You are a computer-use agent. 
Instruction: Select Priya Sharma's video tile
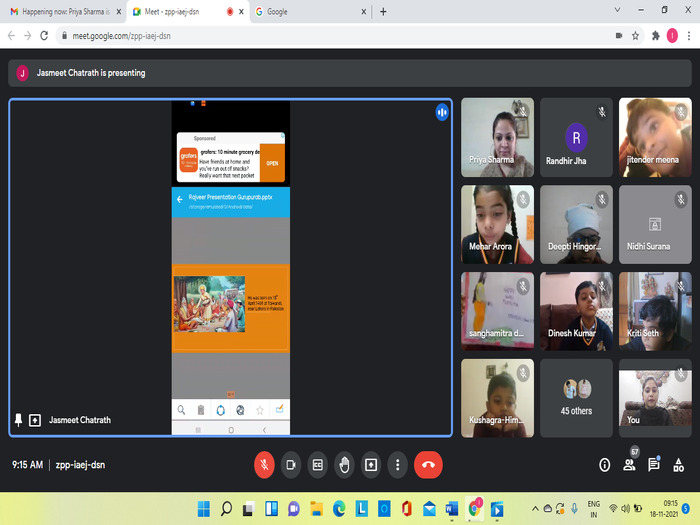pyautogui.click(x=497, y=137)
